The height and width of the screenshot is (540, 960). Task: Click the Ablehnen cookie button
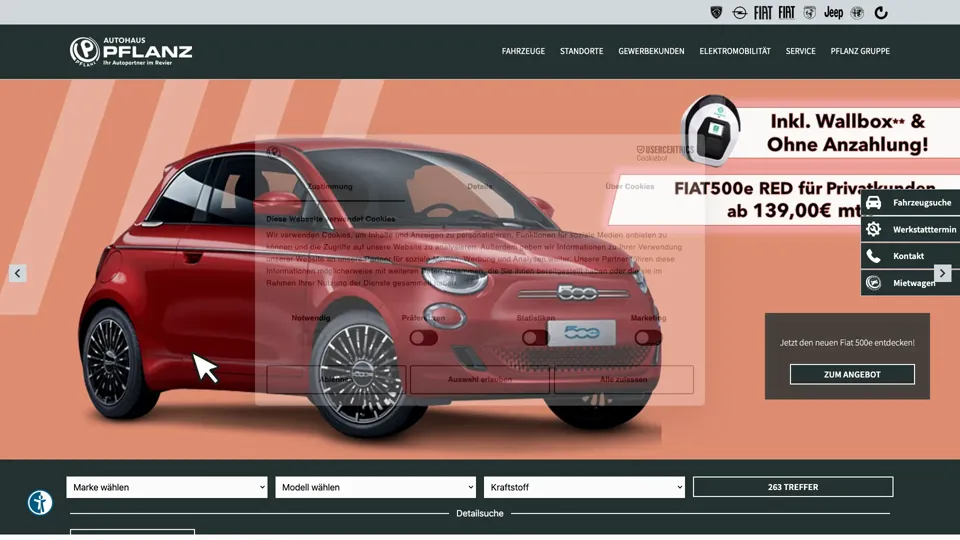point(336,380)
